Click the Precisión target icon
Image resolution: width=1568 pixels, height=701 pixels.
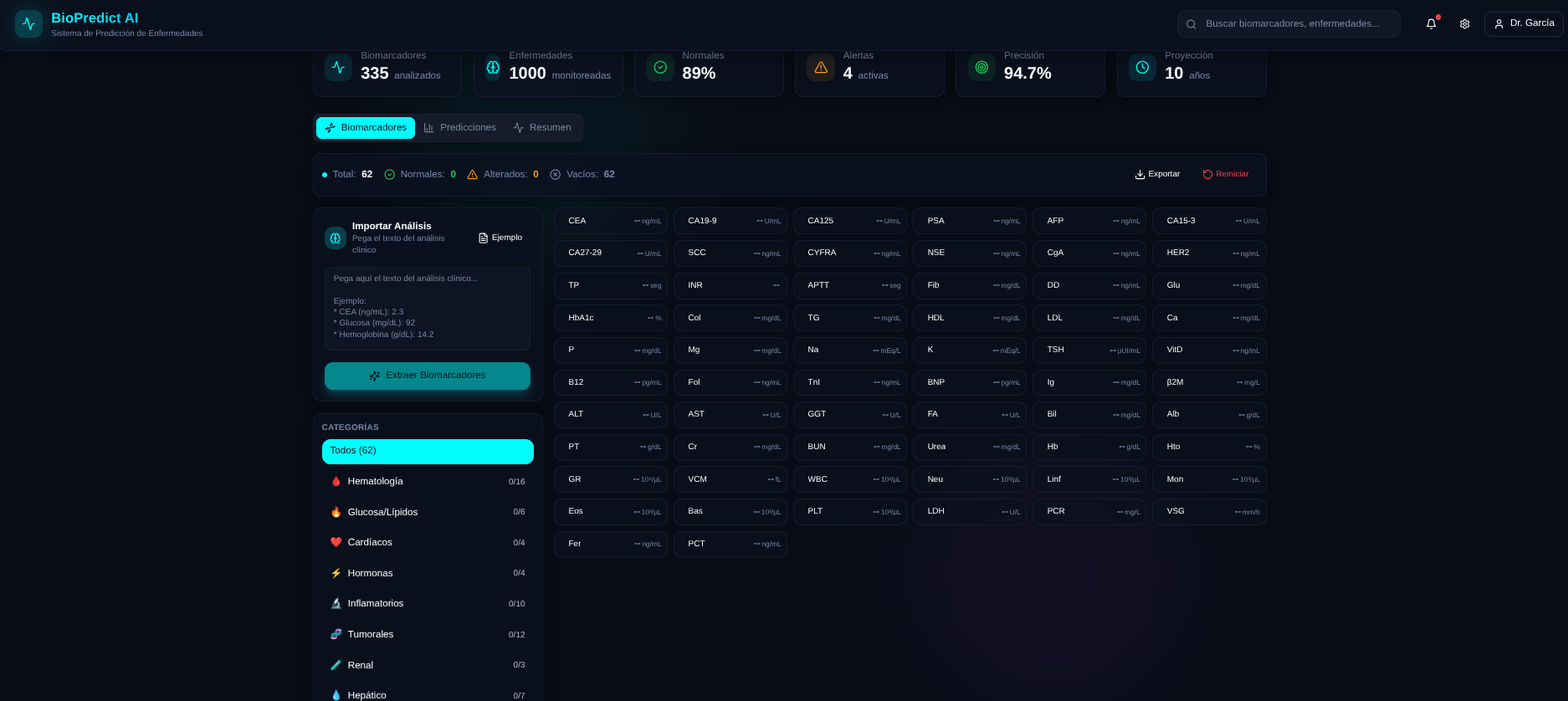pos(981,68)
